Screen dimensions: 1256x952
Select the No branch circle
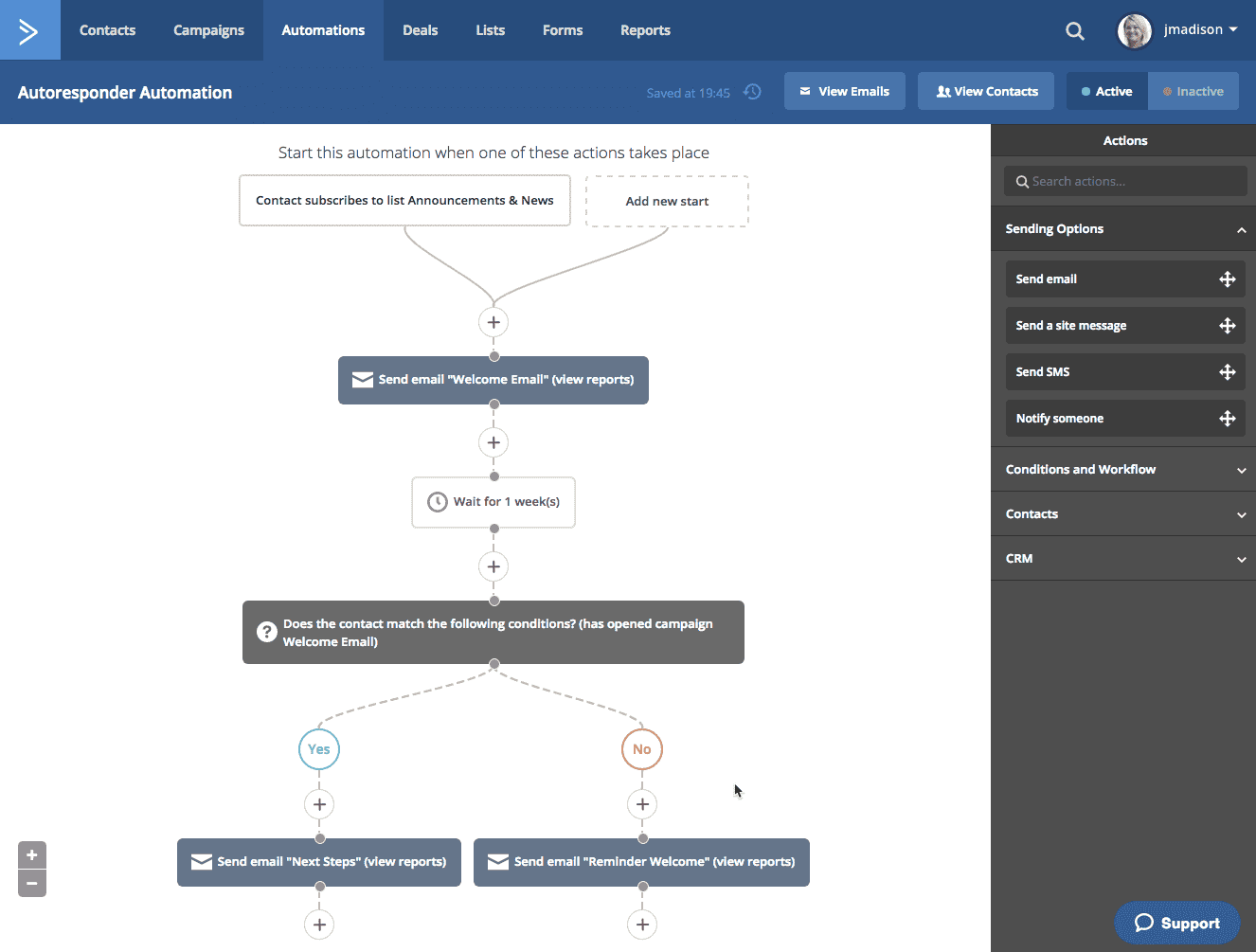641,748
